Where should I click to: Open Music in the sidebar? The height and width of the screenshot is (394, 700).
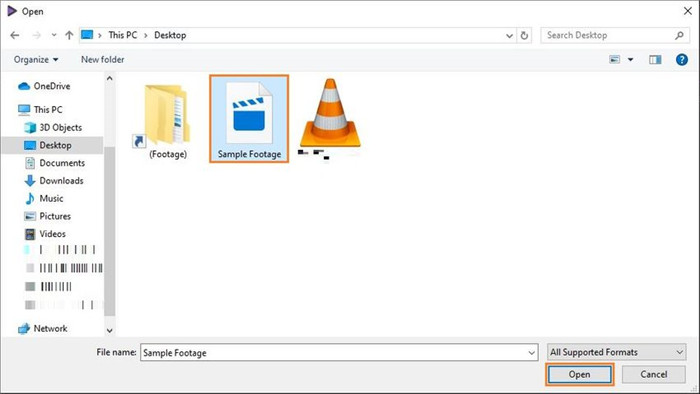[44, 199]
